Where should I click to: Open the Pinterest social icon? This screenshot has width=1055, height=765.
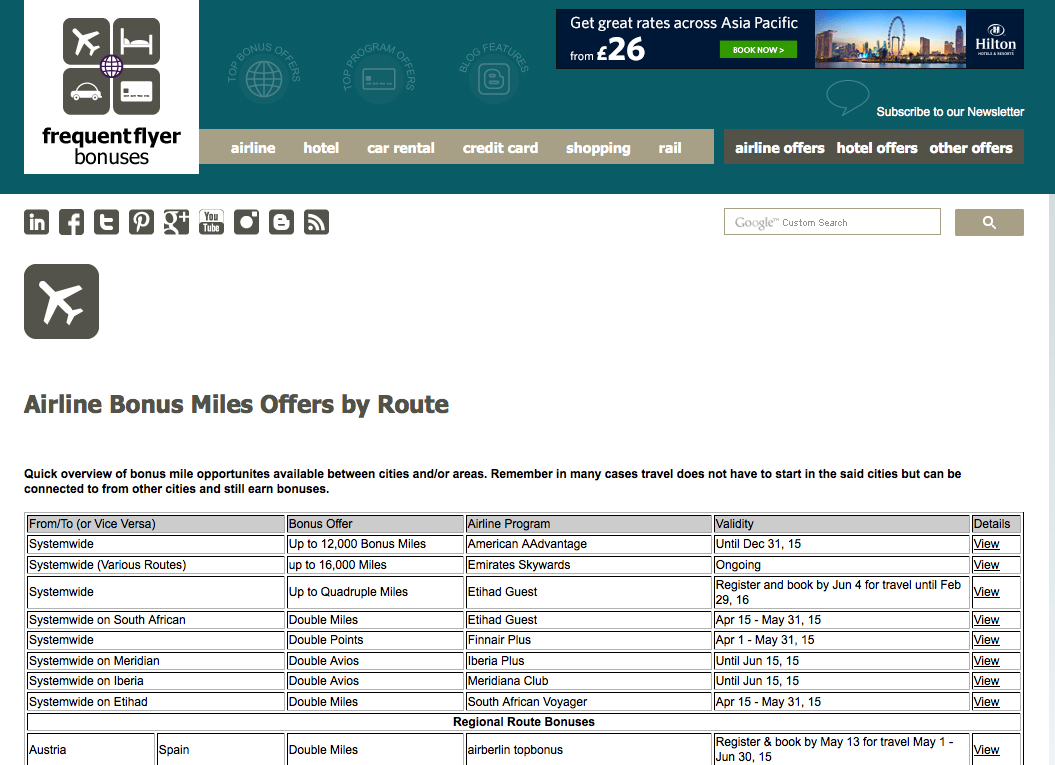click(141, 222)
